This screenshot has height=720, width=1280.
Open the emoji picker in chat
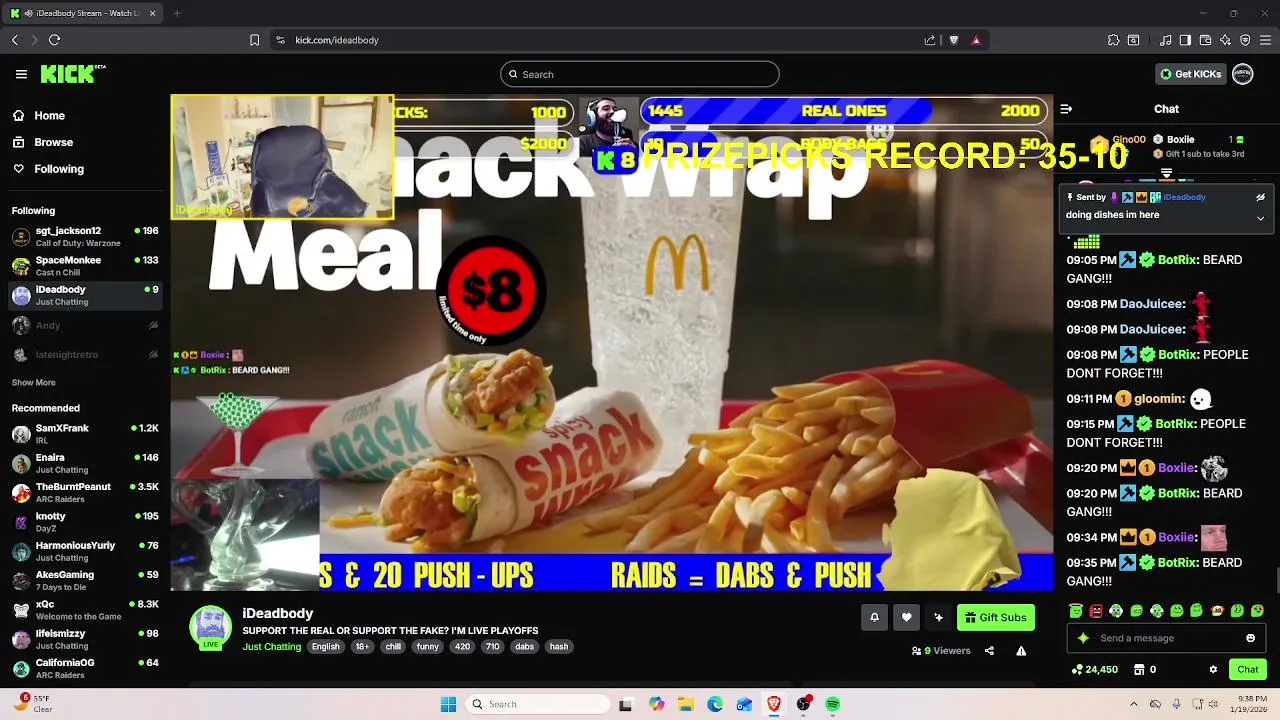point(1250,638)
